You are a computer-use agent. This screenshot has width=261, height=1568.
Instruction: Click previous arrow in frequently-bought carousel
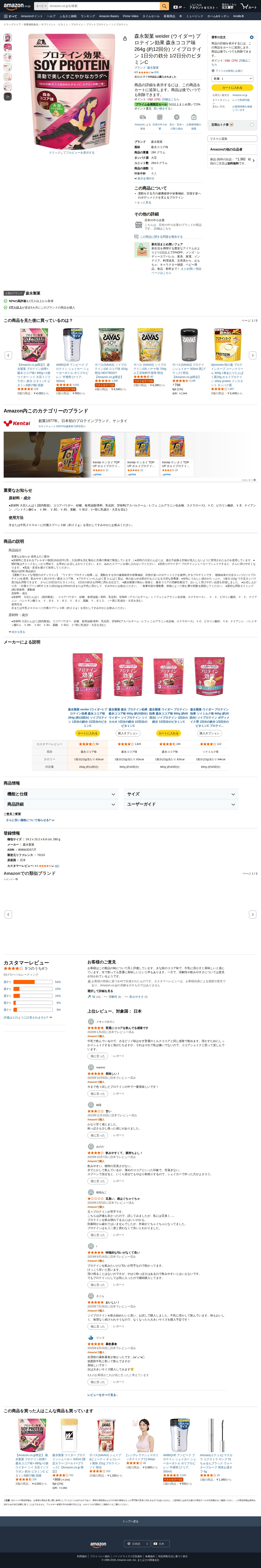point(8,355)
